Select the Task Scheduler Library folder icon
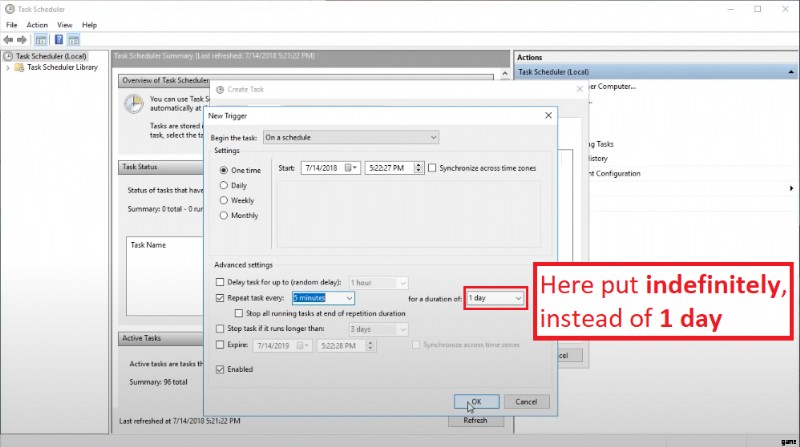This screenshot has height=447, width=800. pyautogui.click(x=20, y=68)
